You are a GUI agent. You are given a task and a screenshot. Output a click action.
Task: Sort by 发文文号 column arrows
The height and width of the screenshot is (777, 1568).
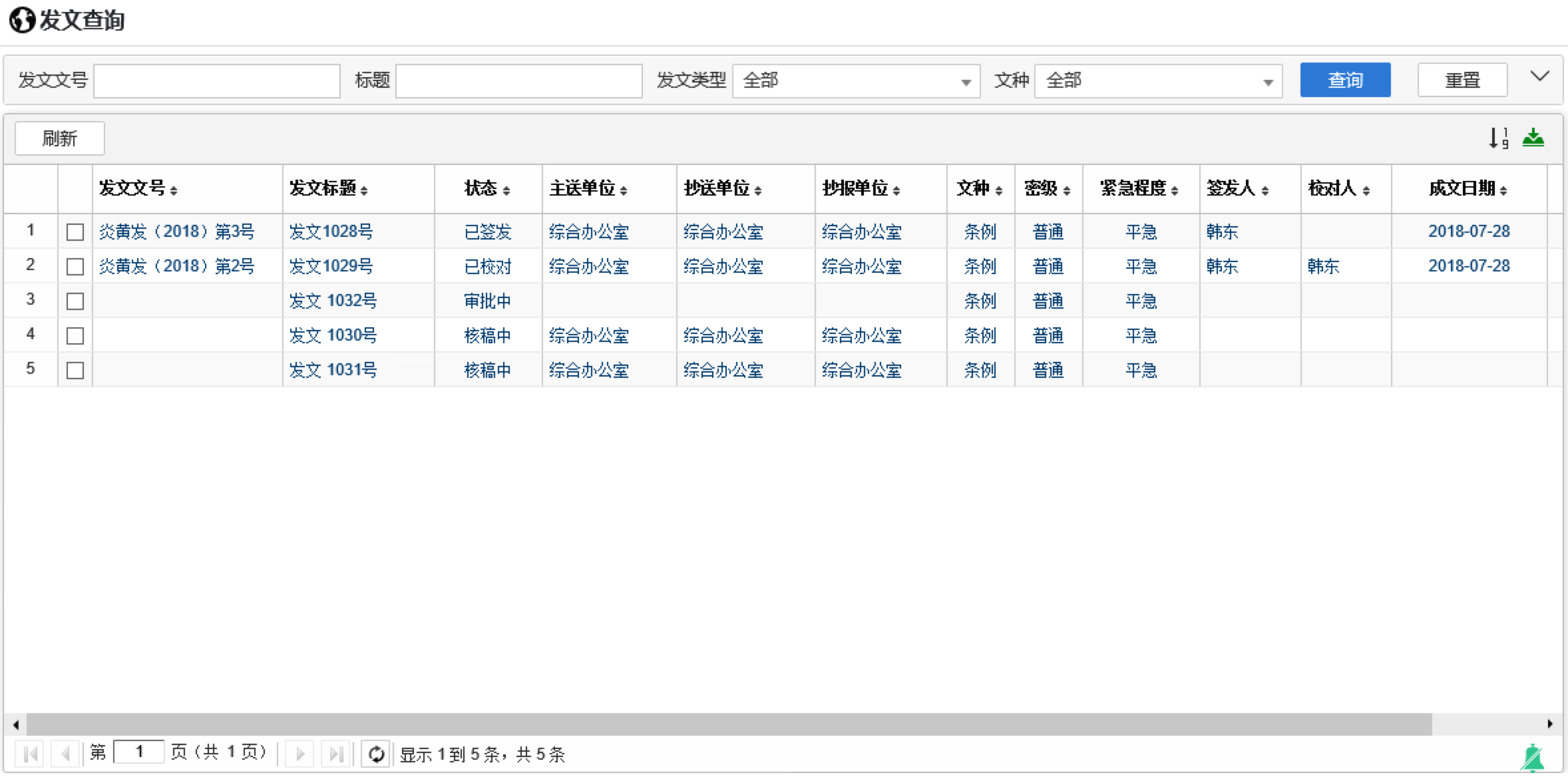pos(174,190)
